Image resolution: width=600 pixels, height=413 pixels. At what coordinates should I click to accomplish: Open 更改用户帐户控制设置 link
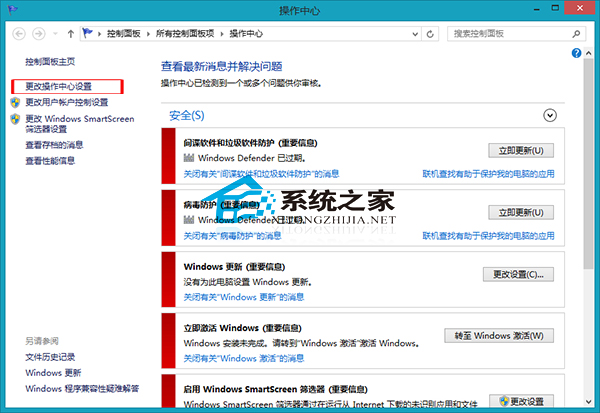tap(67, 102)
